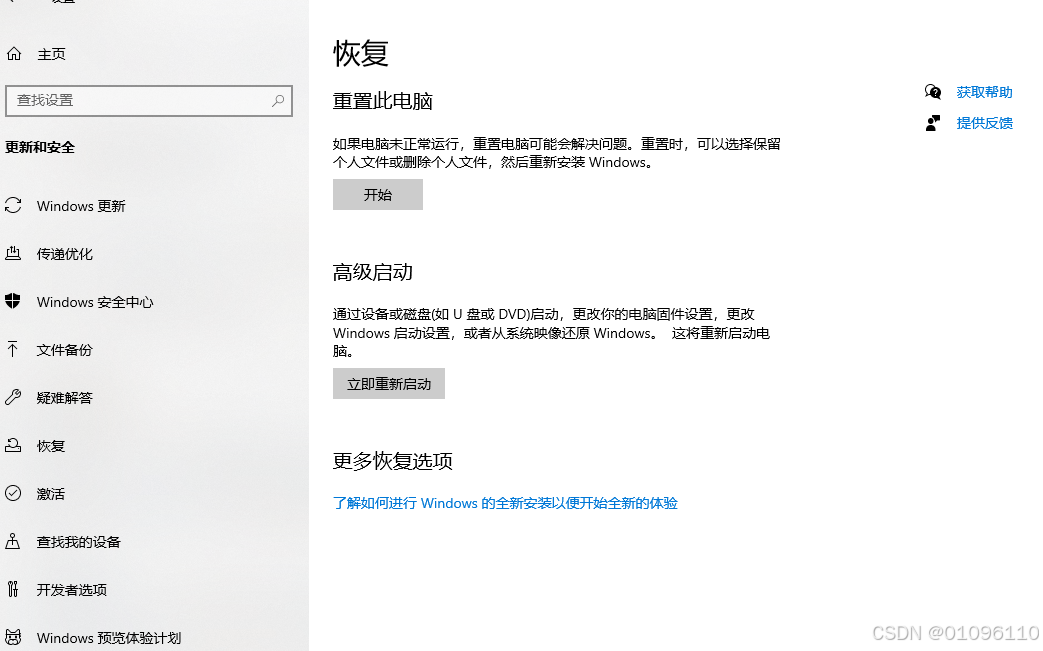Click the large 恢复 page title
The width and height of the screenshot is (1043, 651).
361,53
